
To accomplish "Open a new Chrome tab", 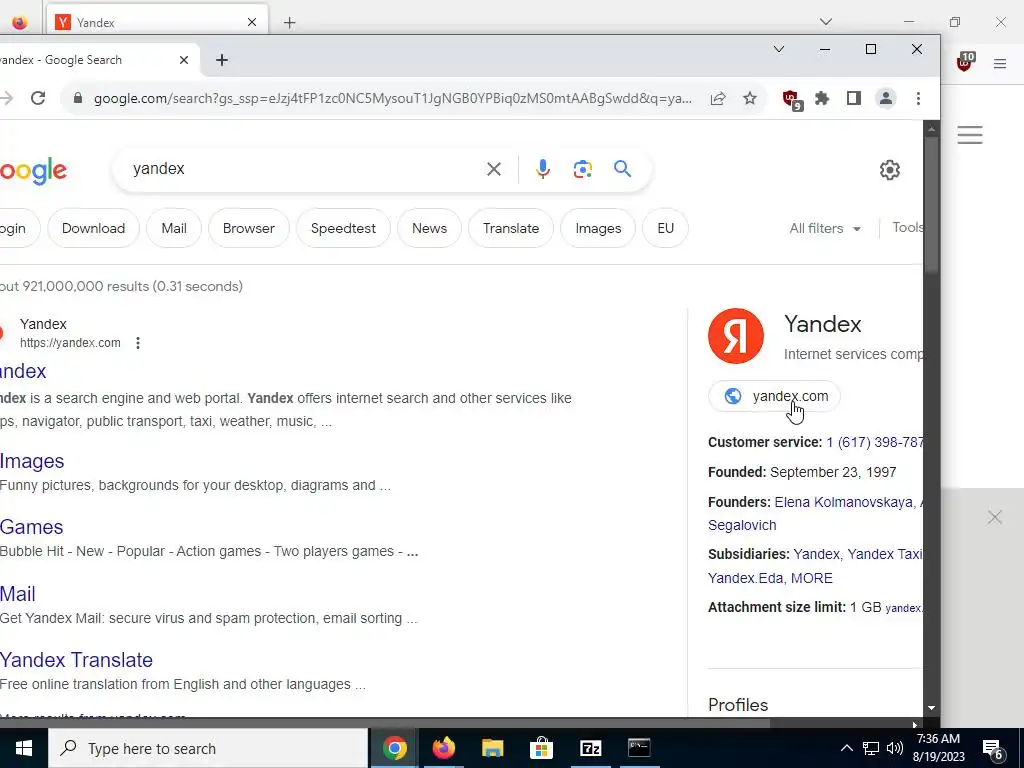I will click(222, 60).
